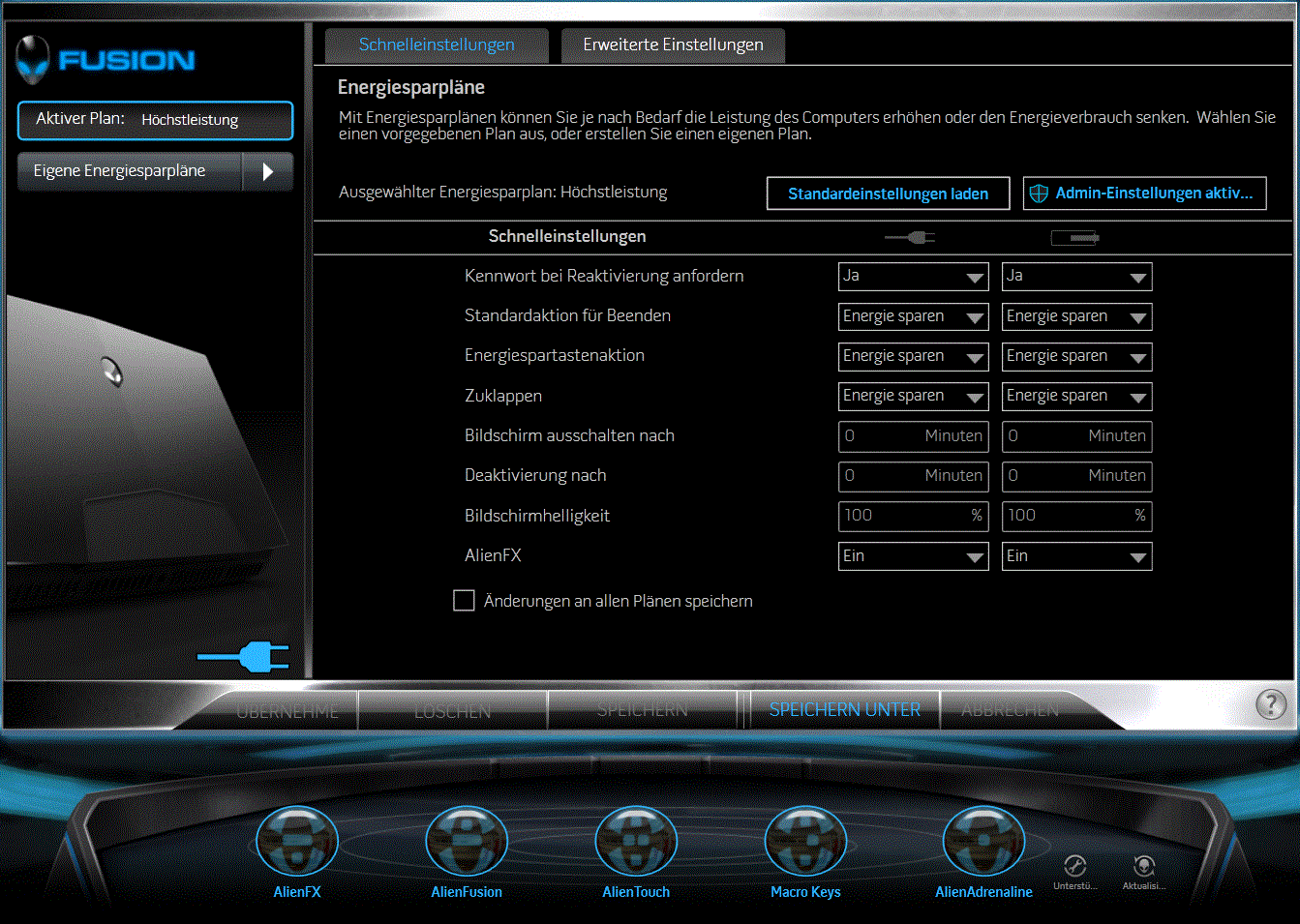The width and height of the screenshot is (1300, 924).
Task: Open battery Zuklappen dropdown
Action: pyautogui.click(x=1077, y=397)
